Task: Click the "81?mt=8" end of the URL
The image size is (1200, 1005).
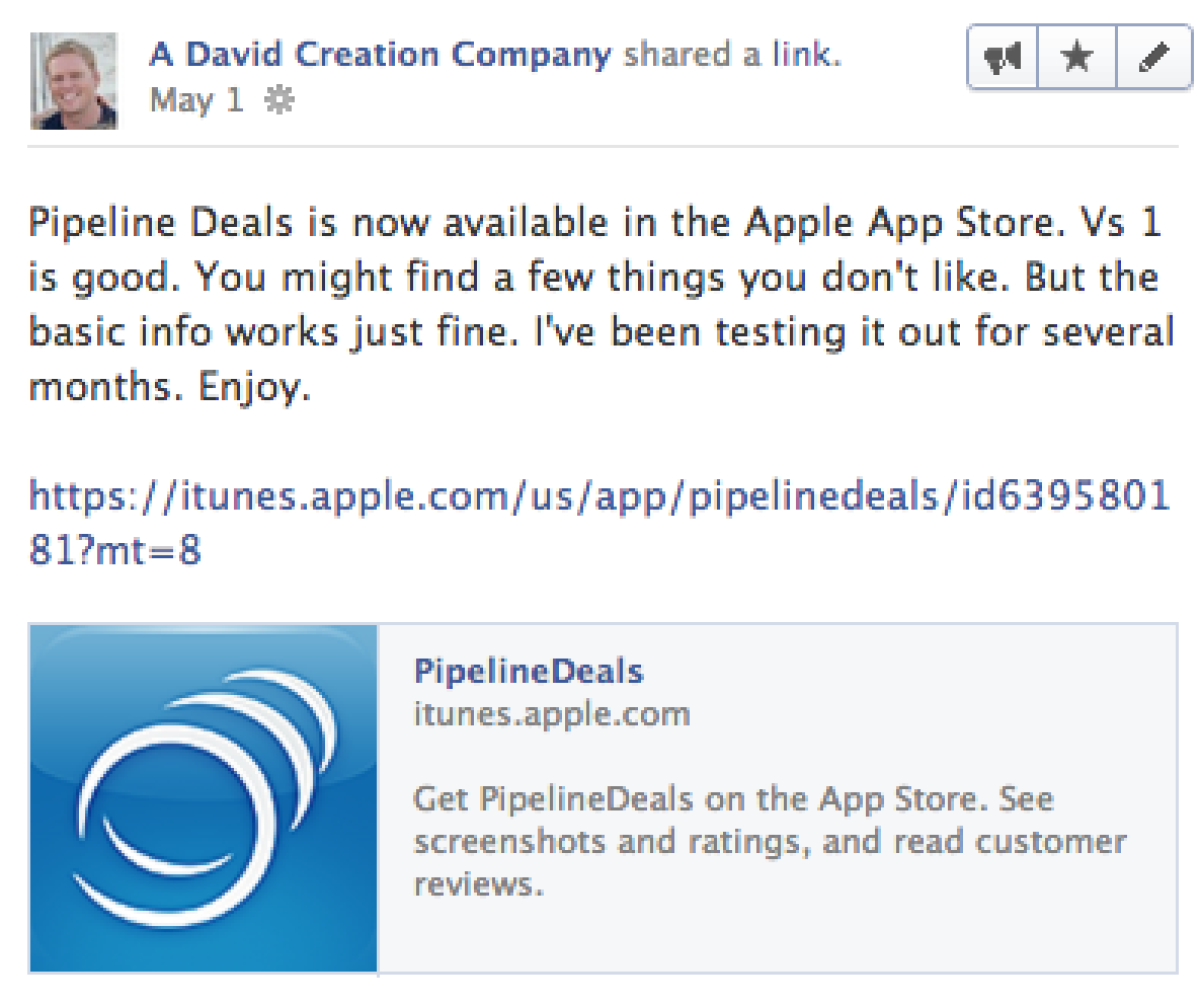Action: (x=115, y=551)
